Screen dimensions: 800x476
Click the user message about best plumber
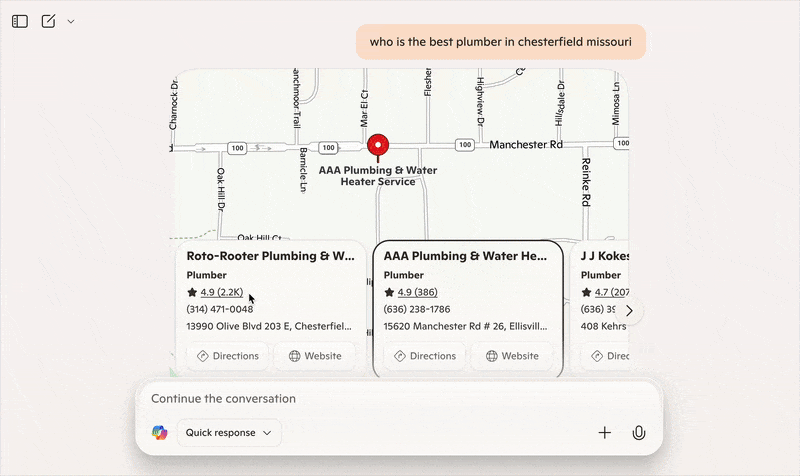(x=501, y=42)
